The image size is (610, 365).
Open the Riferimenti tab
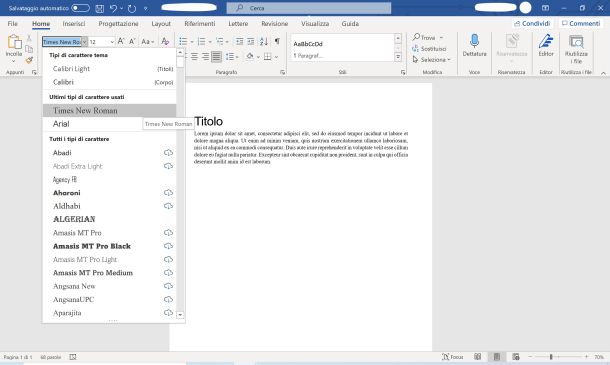coord(200,24)
